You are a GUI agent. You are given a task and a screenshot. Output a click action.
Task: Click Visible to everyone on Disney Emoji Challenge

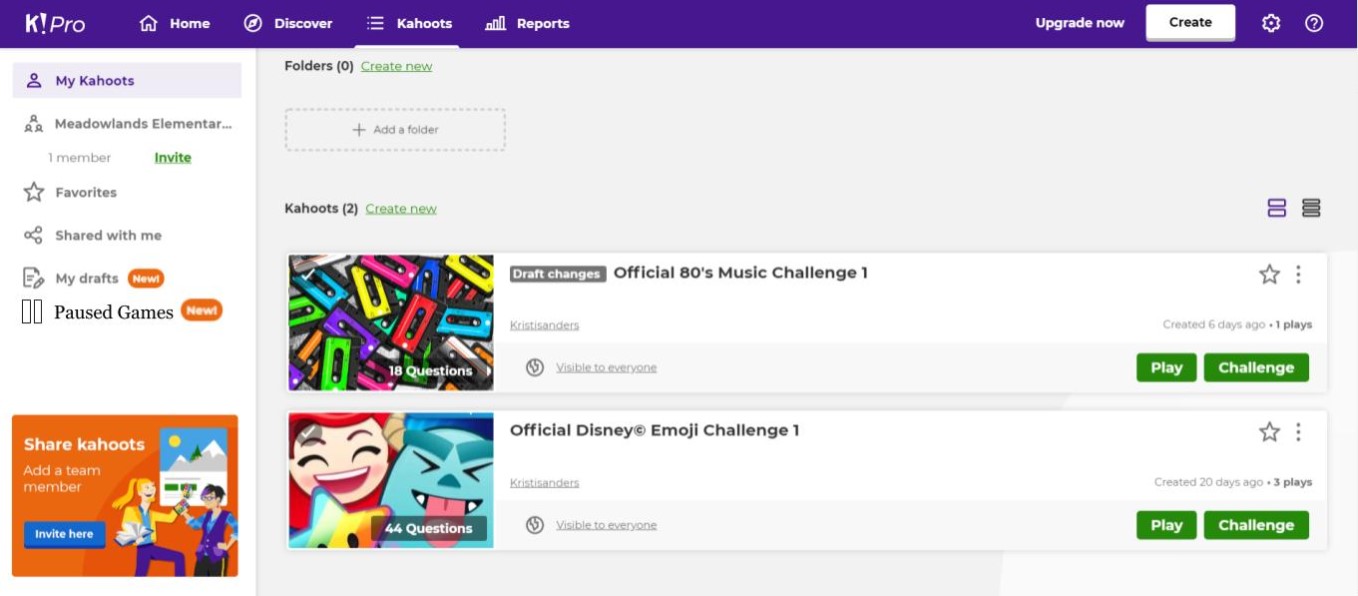(606, 525)
